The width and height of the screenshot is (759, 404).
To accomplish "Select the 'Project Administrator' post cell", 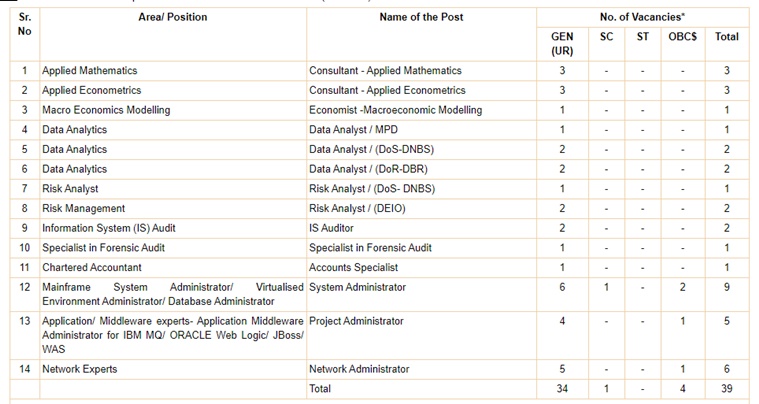I will tap(356, 322).
